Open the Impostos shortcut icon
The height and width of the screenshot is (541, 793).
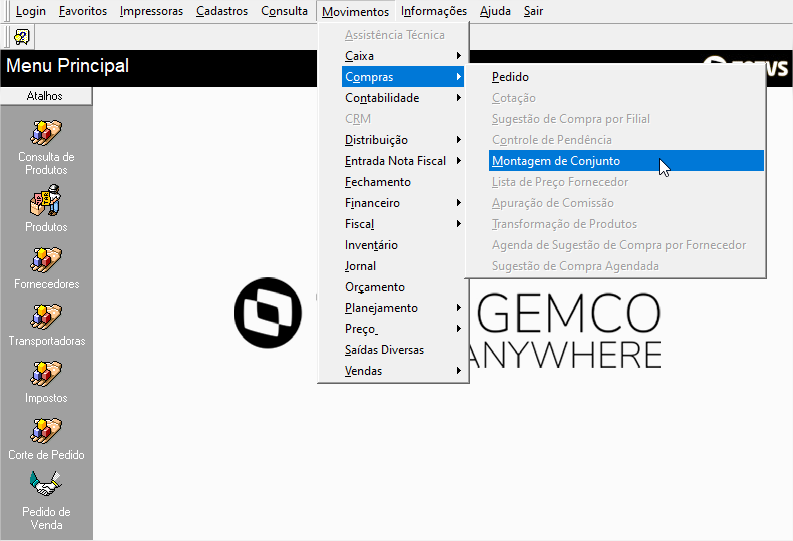coord(46,374)
